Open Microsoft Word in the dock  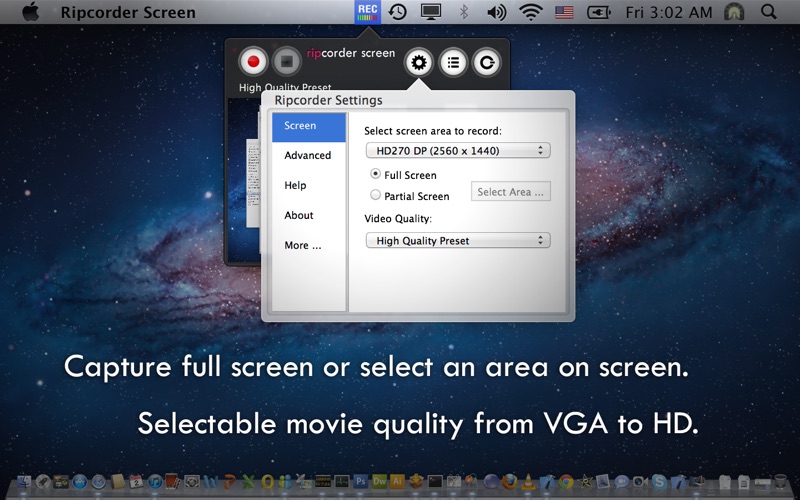pos(211,482)
